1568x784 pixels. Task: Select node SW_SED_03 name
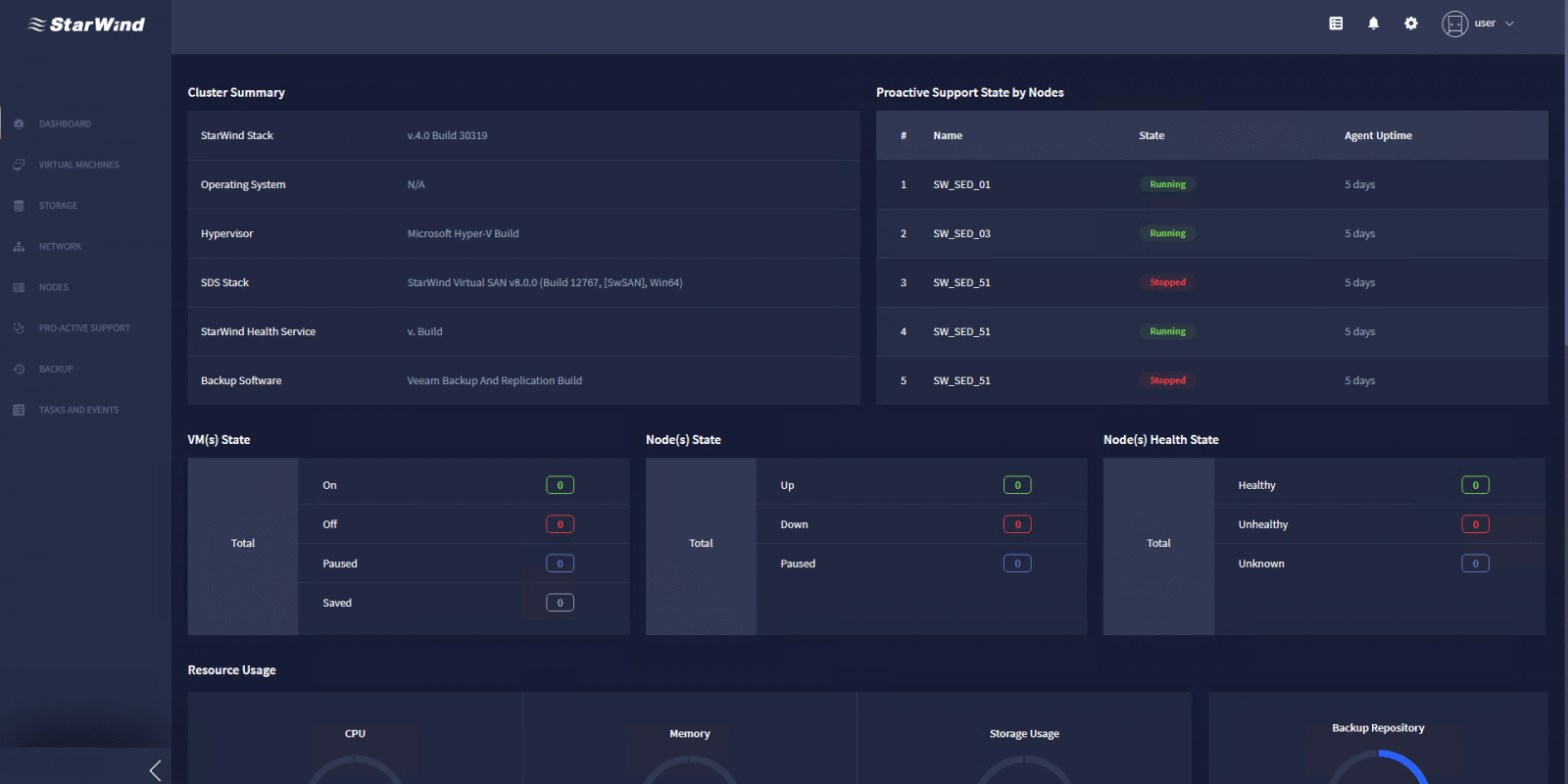pos(961,233)
